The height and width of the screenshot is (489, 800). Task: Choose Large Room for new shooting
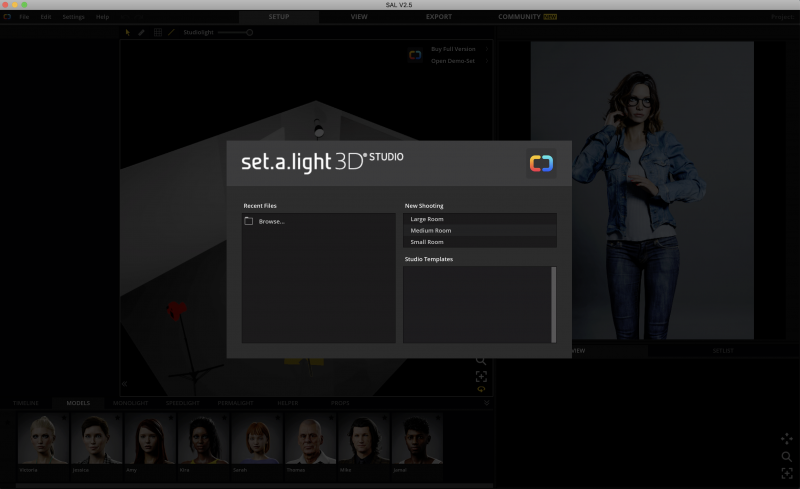[x=480, y=219]
